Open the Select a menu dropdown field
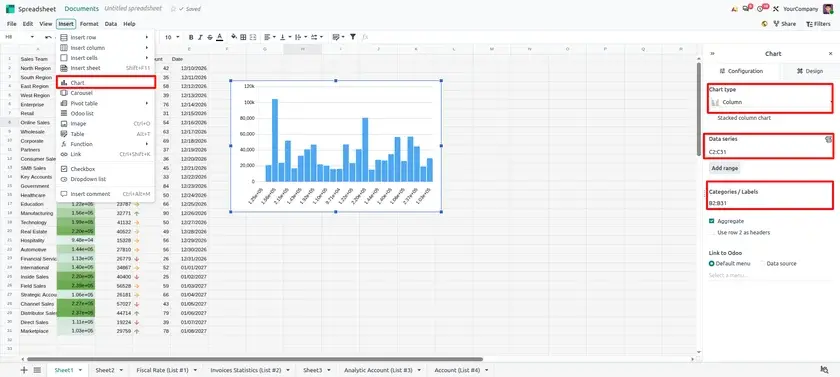 coord(770,275)
